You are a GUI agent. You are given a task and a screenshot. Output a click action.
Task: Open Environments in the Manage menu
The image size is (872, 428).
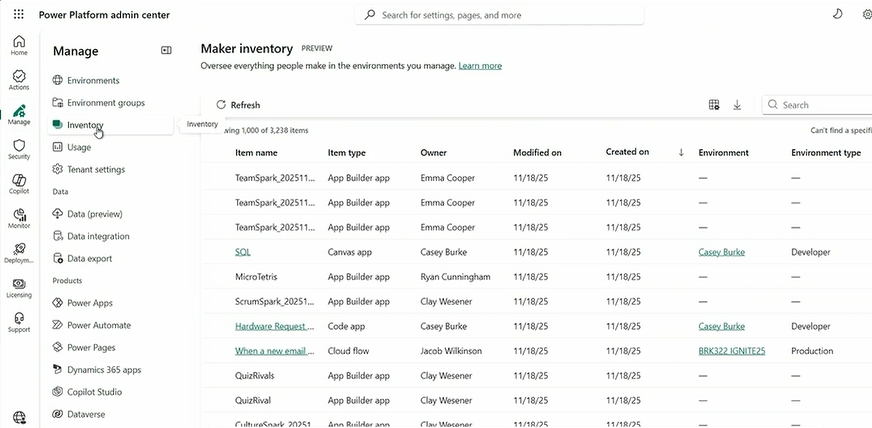click(x=93, y=81)
